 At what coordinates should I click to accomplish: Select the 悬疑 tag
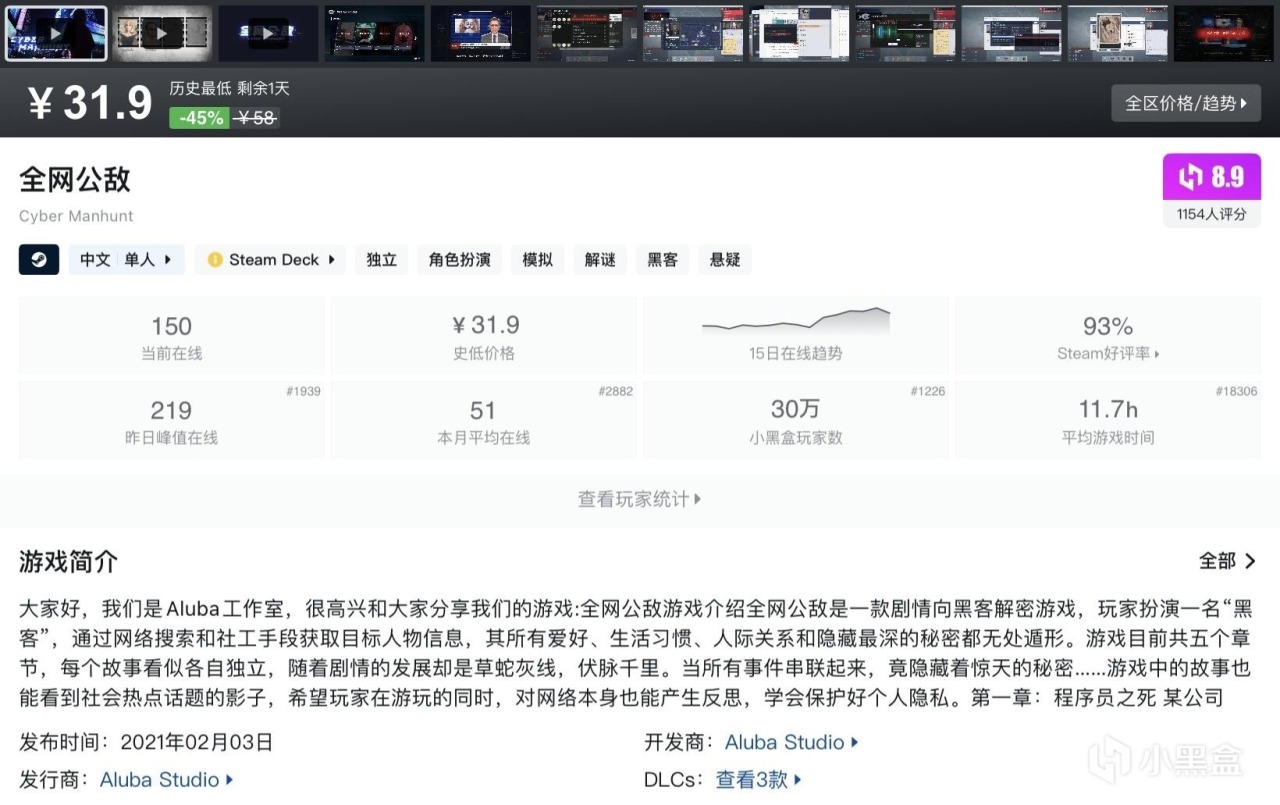click(725, 260)
